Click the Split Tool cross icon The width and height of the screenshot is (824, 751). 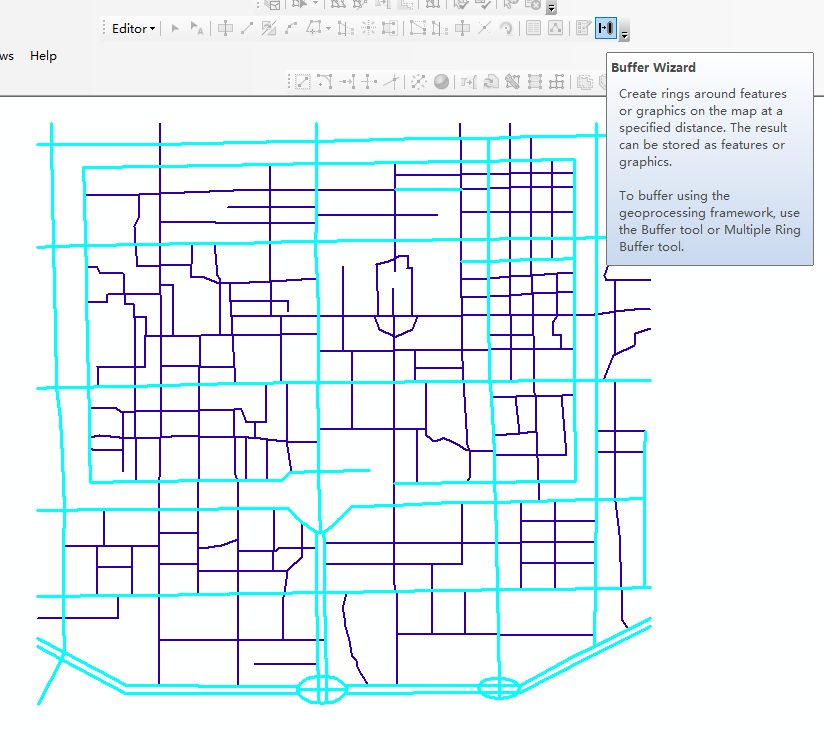485,28
